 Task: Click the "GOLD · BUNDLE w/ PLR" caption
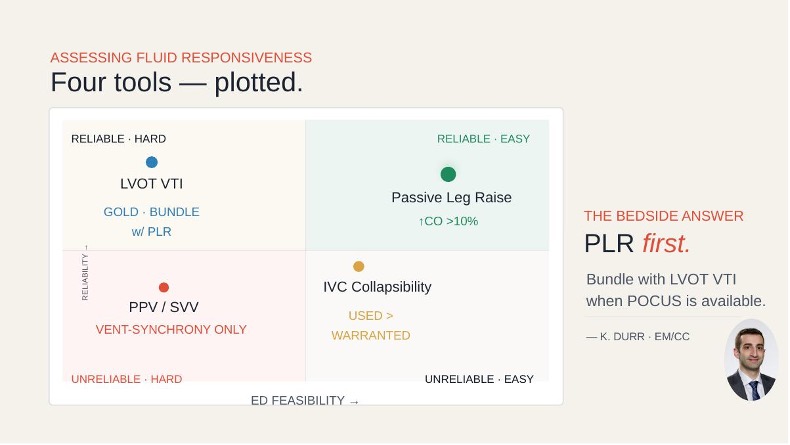click(x=151, y=222)
